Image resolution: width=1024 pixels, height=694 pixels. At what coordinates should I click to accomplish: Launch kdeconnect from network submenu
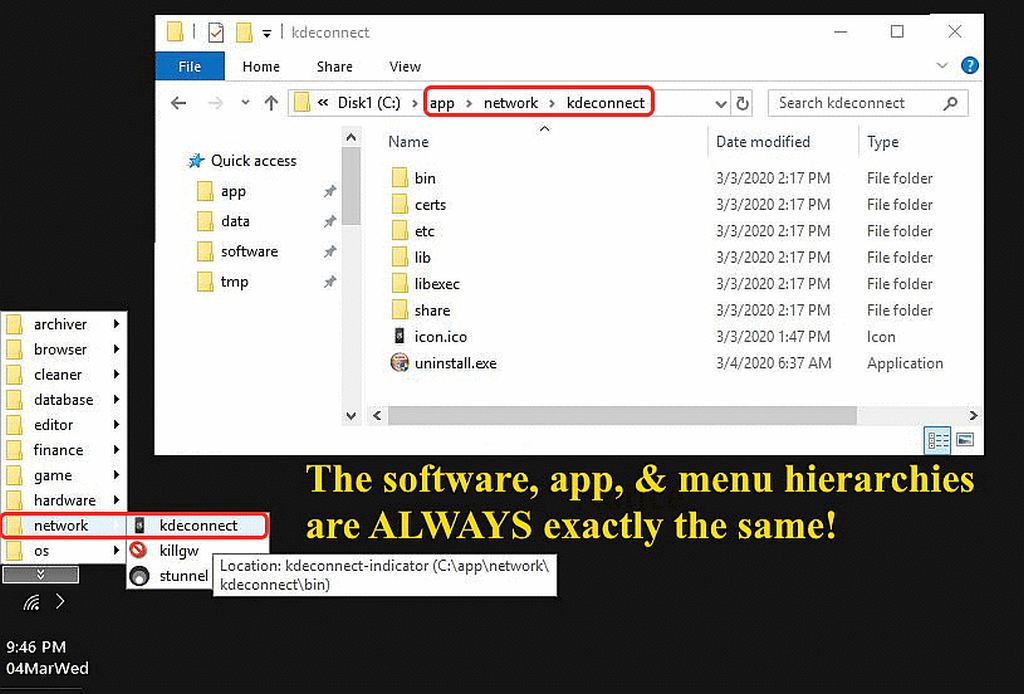tap(197, 526)
